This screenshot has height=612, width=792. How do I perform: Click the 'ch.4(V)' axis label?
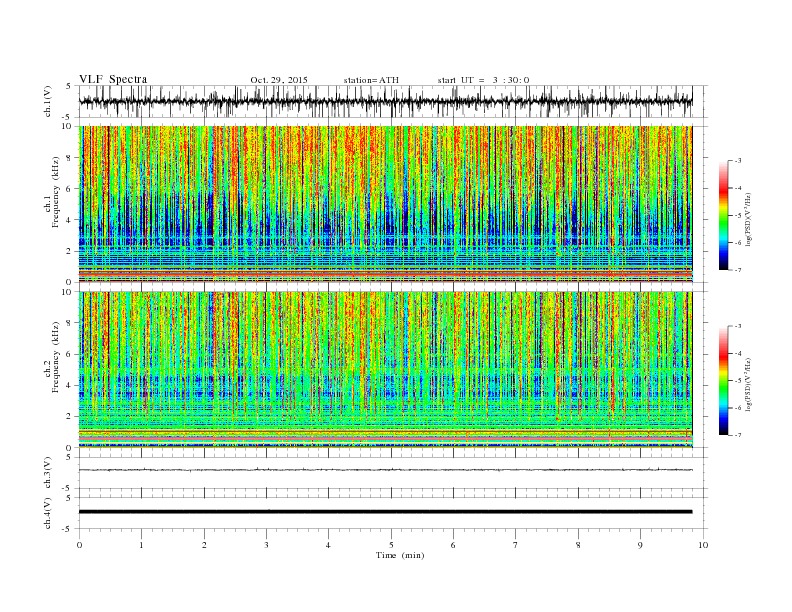coord(47,513)
